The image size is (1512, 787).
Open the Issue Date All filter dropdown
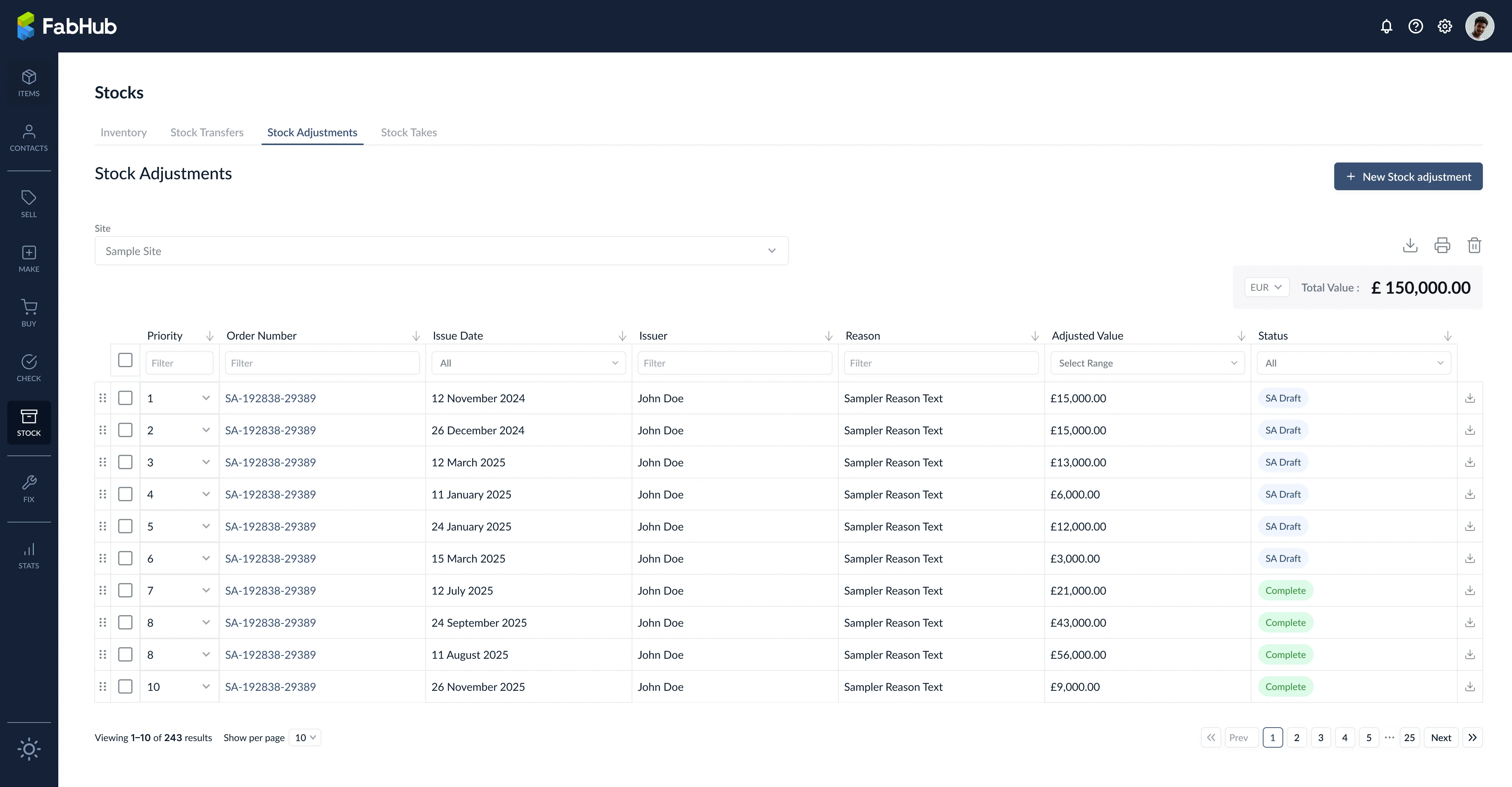[528, 363]
